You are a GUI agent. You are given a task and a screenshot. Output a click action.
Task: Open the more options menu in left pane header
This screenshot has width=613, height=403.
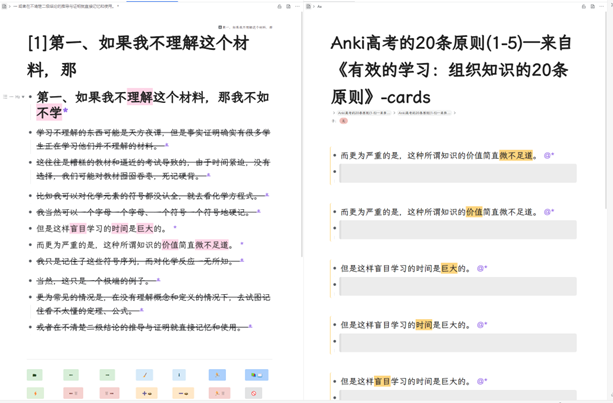(298, 6)
